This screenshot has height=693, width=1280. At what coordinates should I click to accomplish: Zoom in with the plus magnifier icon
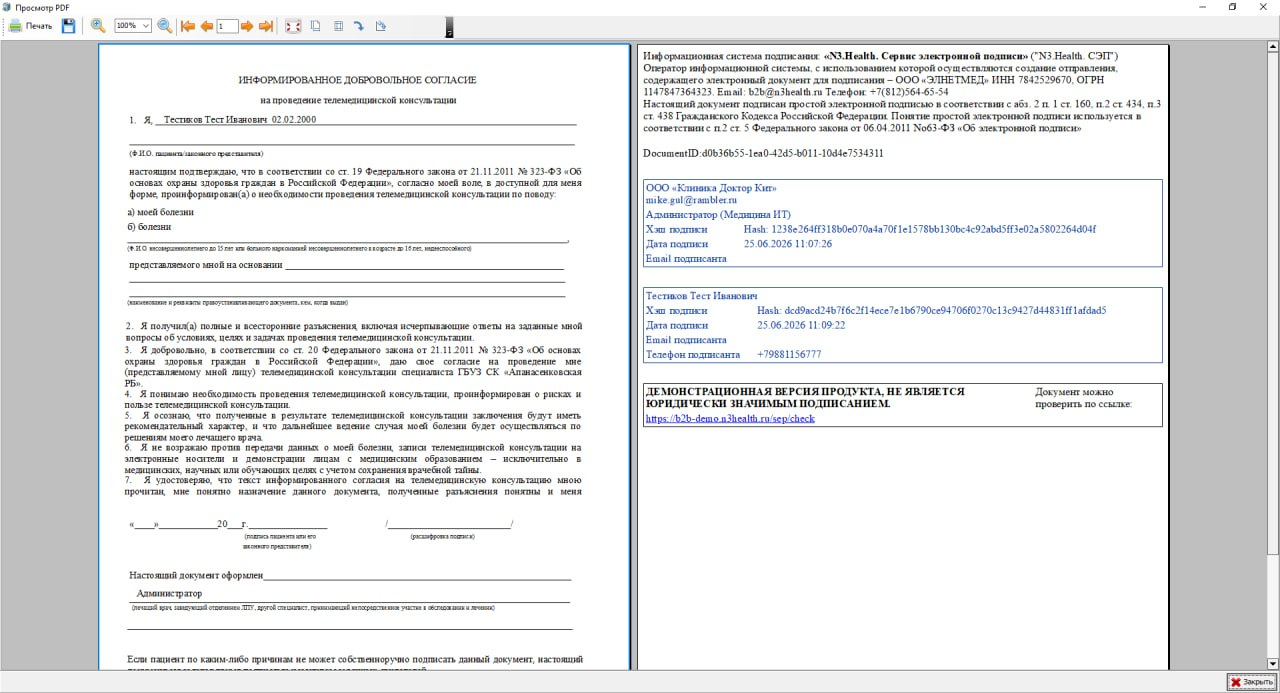[x=98, y=26]
